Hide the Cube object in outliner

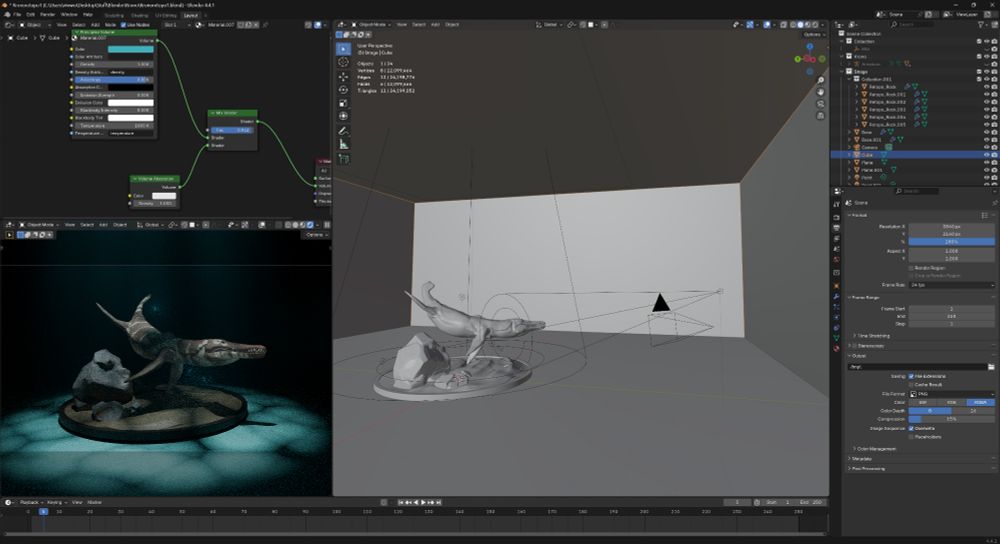click(986, 155)
